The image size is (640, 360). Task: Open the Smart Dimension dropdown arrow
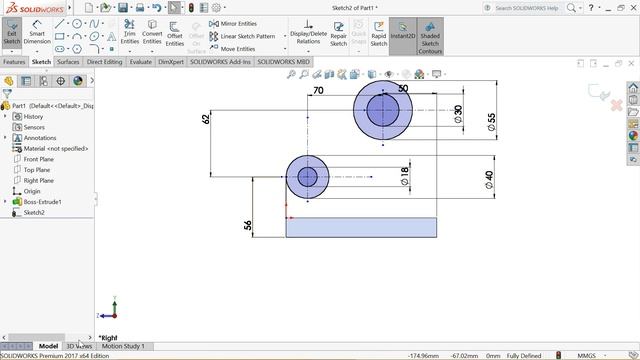coord(37,51)
